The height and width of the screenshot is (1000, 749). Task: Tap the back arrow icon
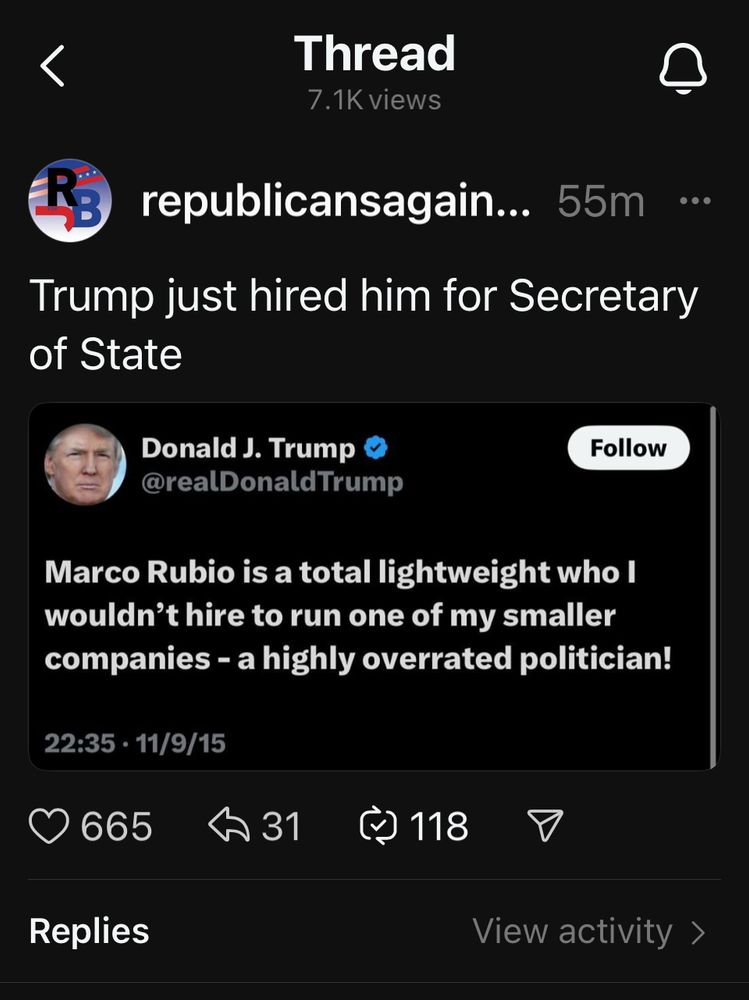52,68
